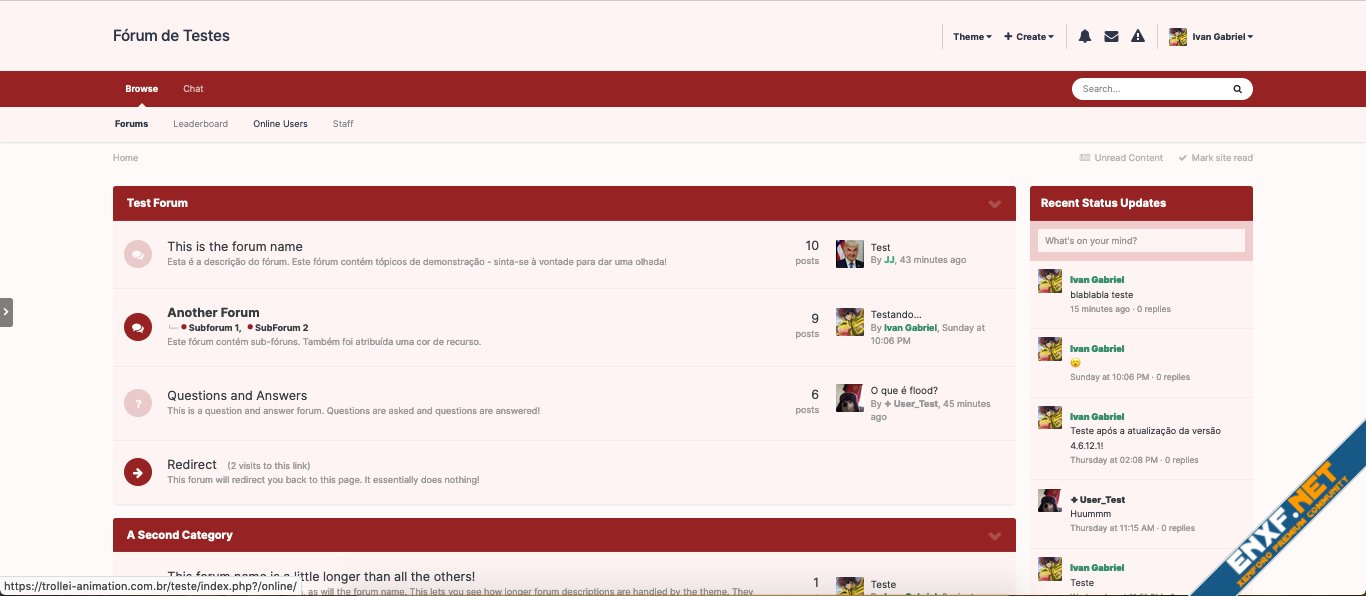Click the first forum's speech bubble icon
This screenshot has height=596, width=1366.
coord(138,254)
